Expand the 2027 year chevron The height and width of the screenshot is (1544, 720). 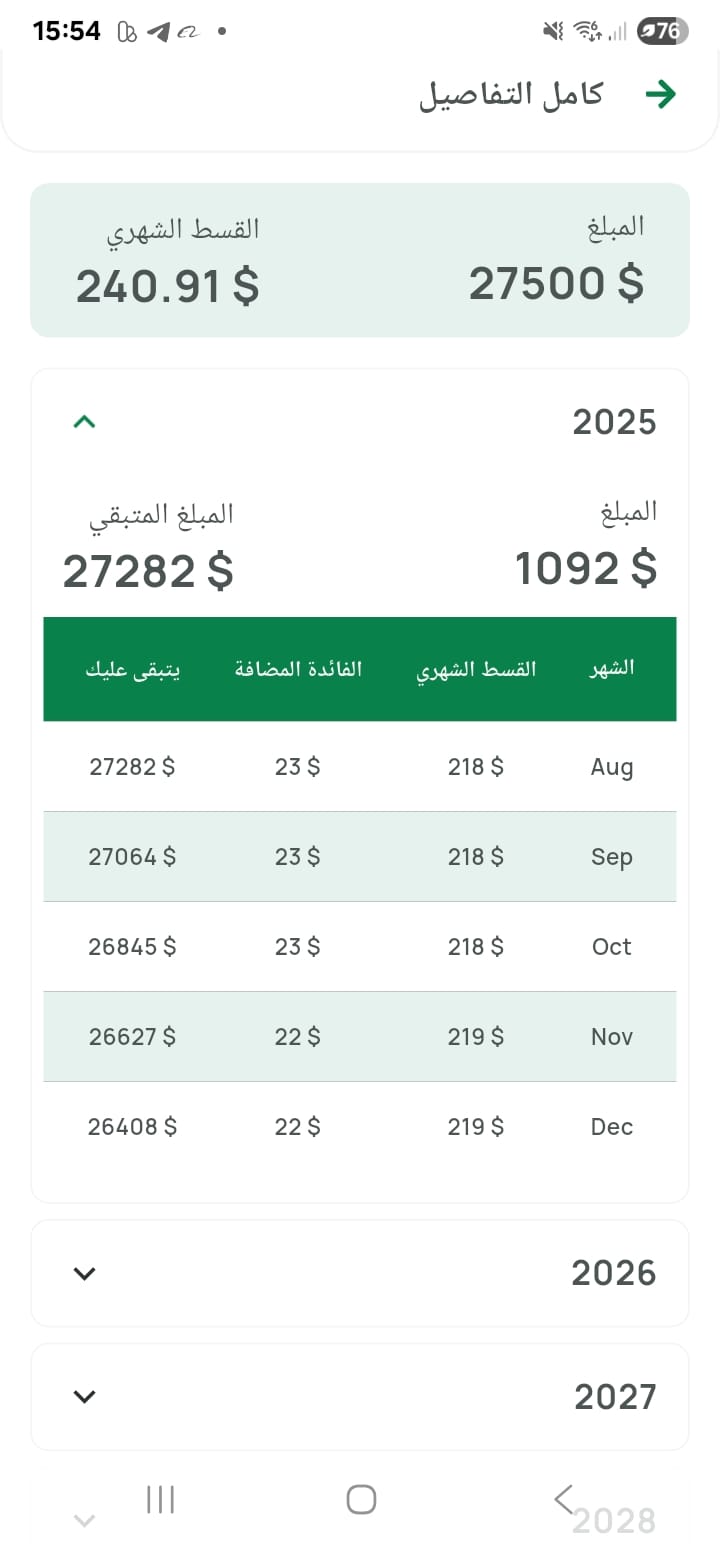(x=85, y=1397)
